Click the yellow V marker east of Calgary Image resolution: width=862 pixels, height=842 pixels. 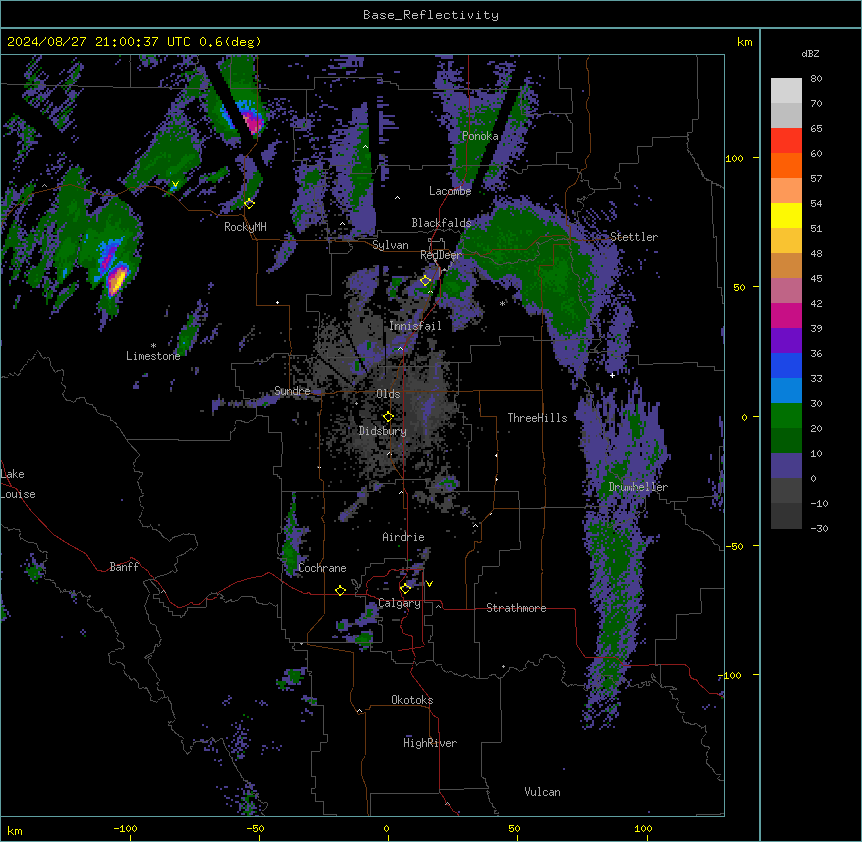(x=429, y=584)
